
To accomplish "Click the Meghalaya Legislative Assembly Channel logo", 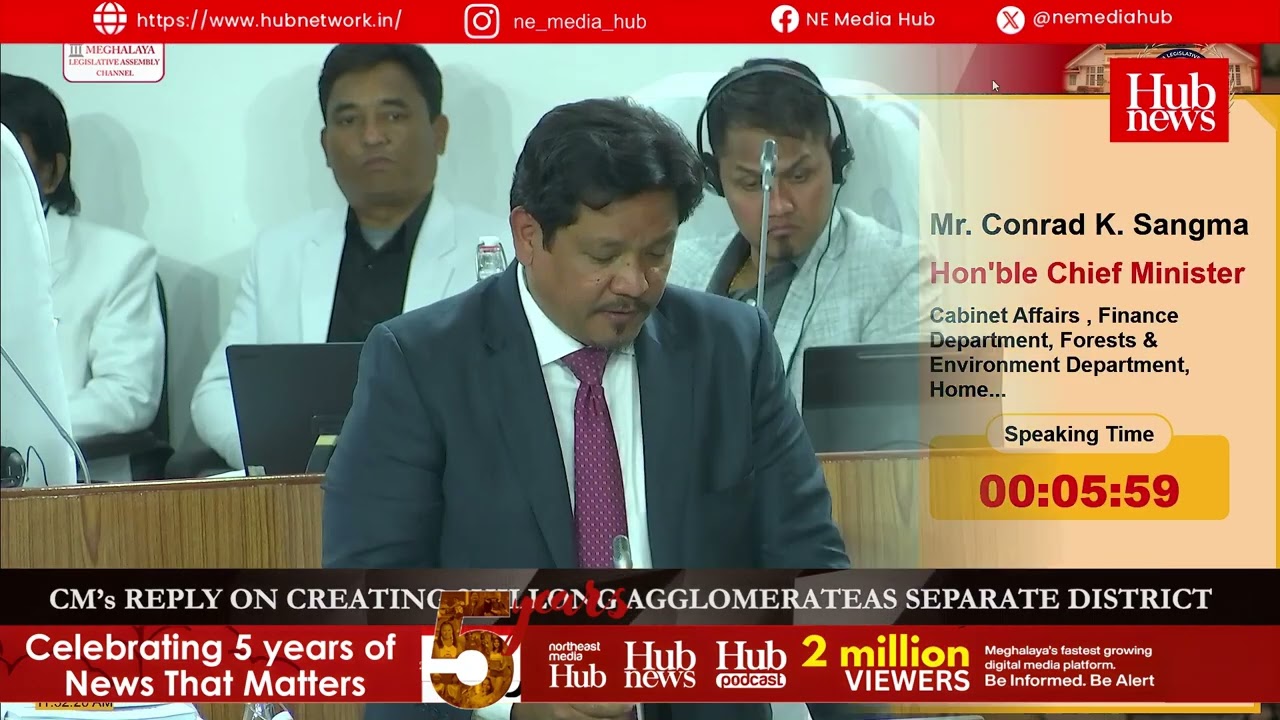I will 113,62.
